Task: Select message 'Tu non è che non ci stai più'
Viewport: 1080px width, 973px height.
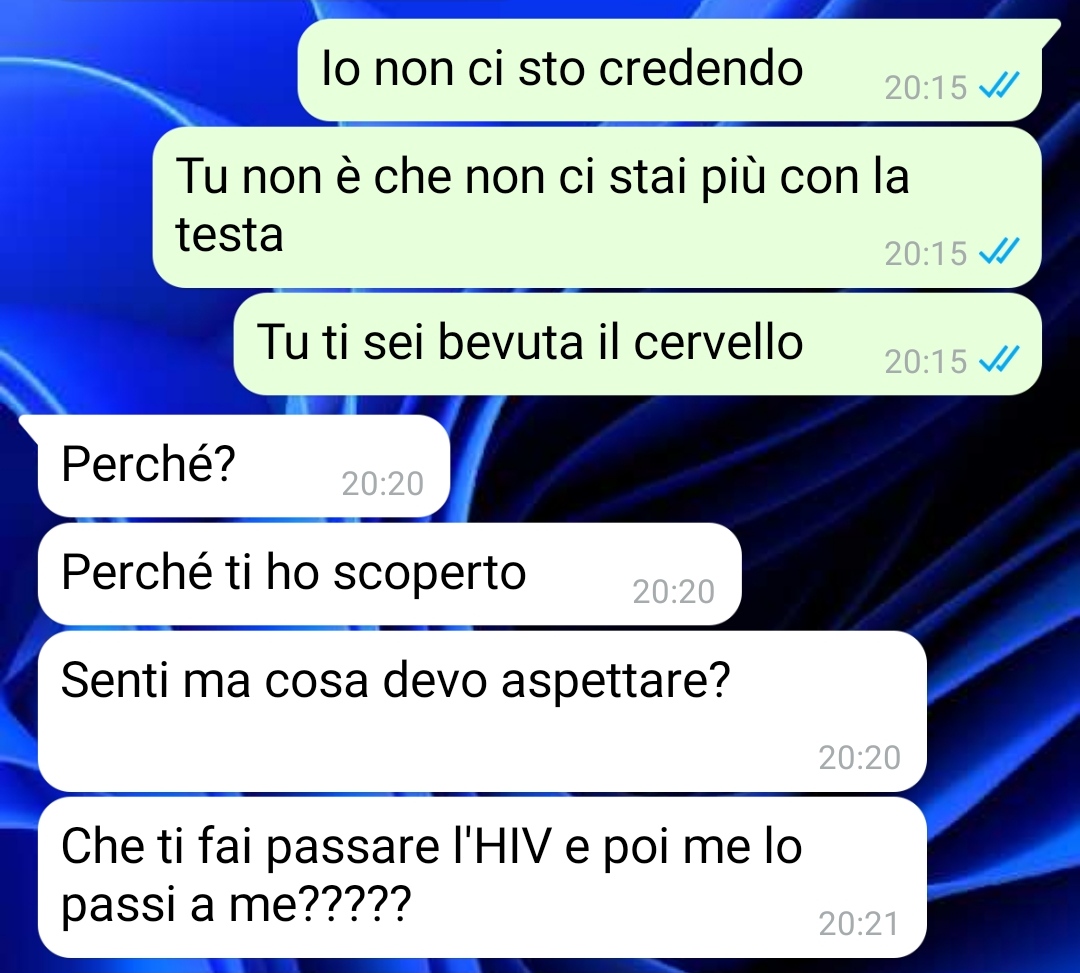Action: (x=596, y=207)
